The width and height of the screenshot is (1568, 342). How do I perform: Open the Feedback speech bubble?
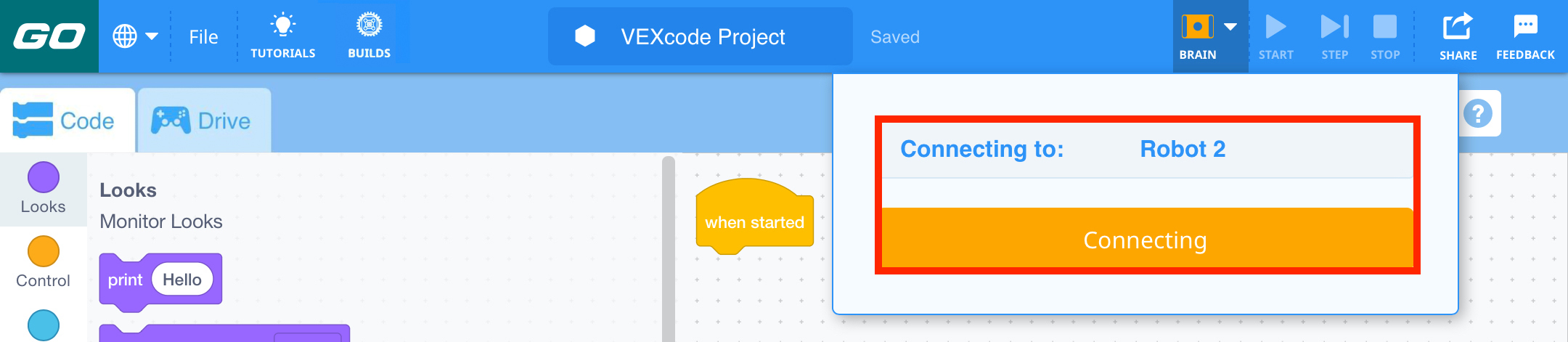click(x=1525, y=28)
